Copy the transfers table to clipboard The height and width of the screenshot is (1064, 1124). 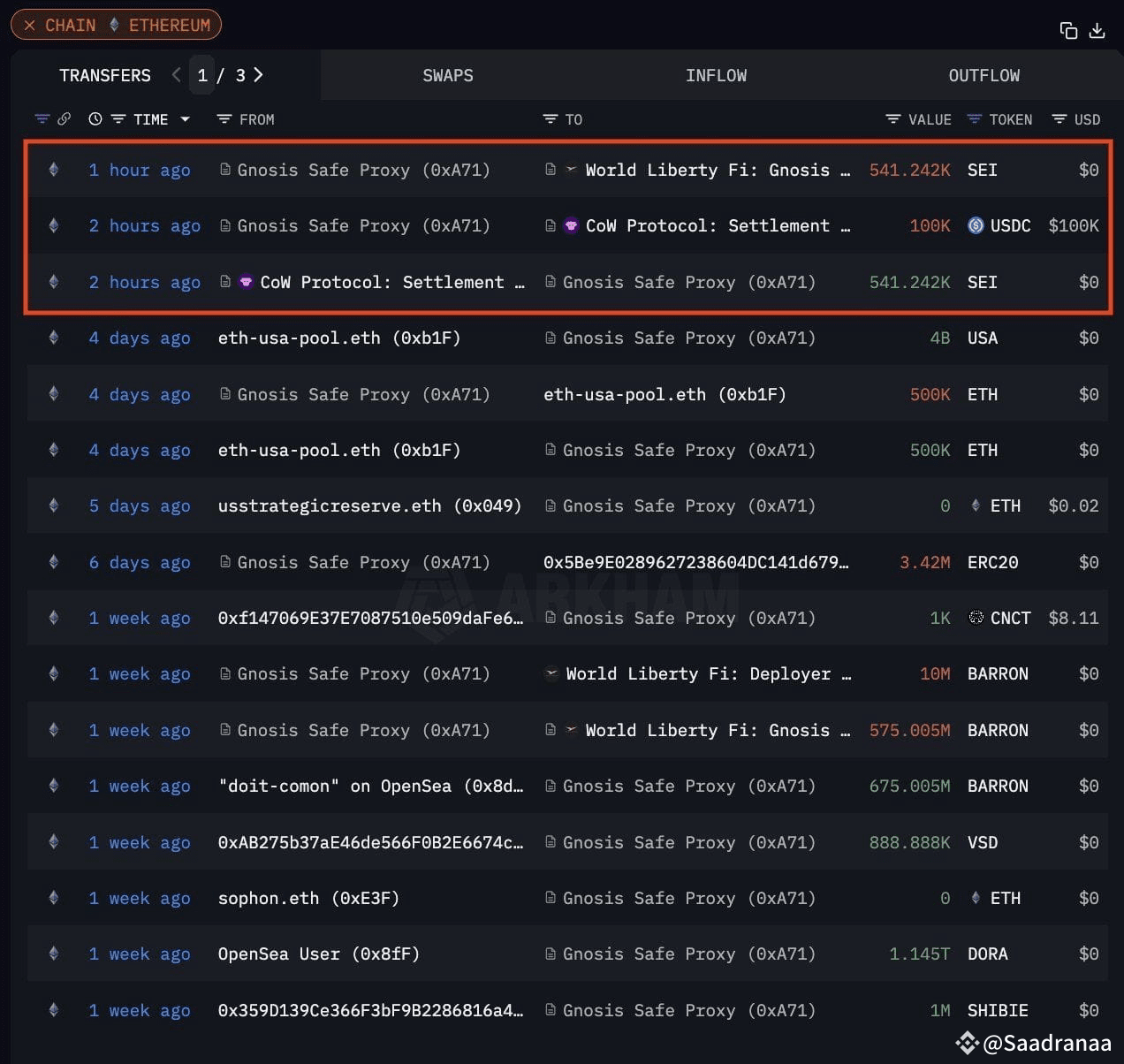1068,31
